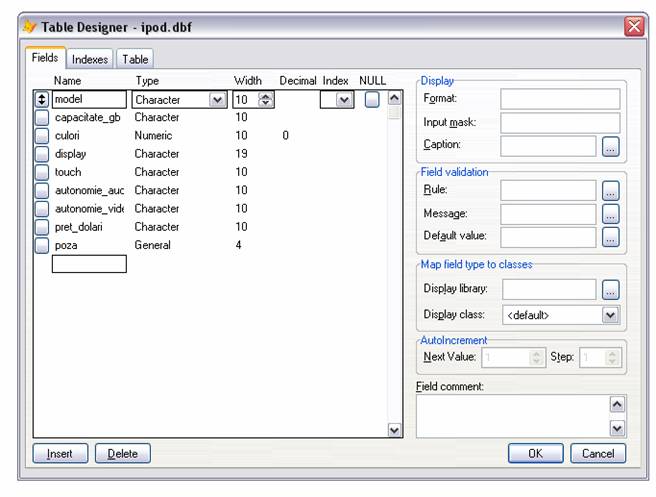Open the Index dropdown for model
The image size is (656, 497).
pyautogui.click(x=344, y=99)
